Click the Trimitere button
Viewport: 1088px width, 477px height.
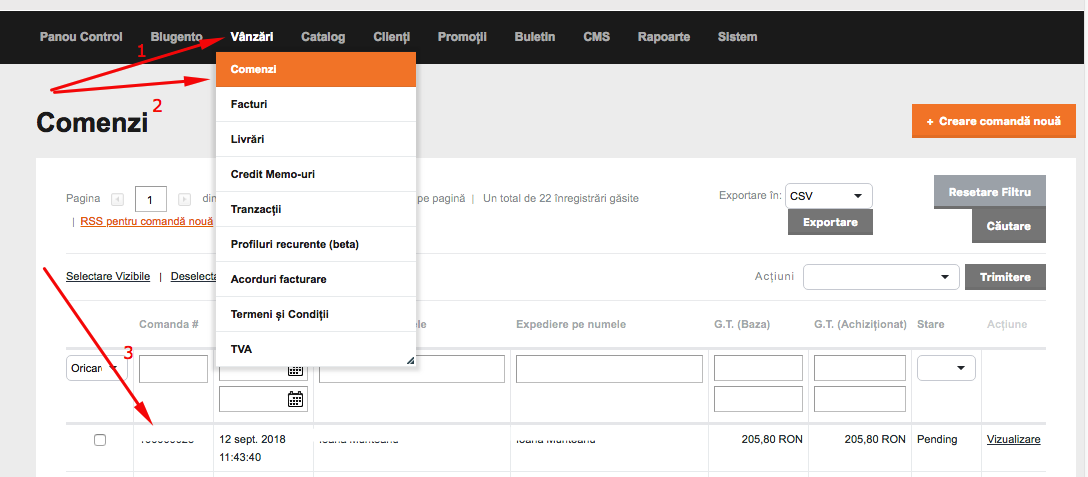[x=1005, y=277]
